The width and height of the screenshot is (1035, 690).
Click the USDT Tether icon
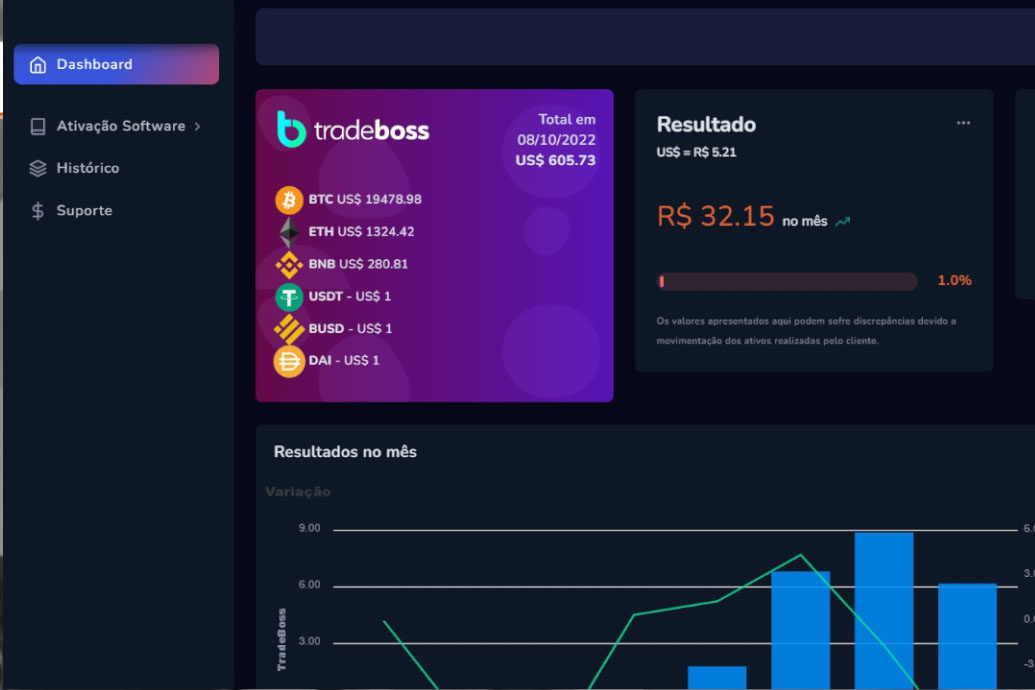[x=289, y=296]
